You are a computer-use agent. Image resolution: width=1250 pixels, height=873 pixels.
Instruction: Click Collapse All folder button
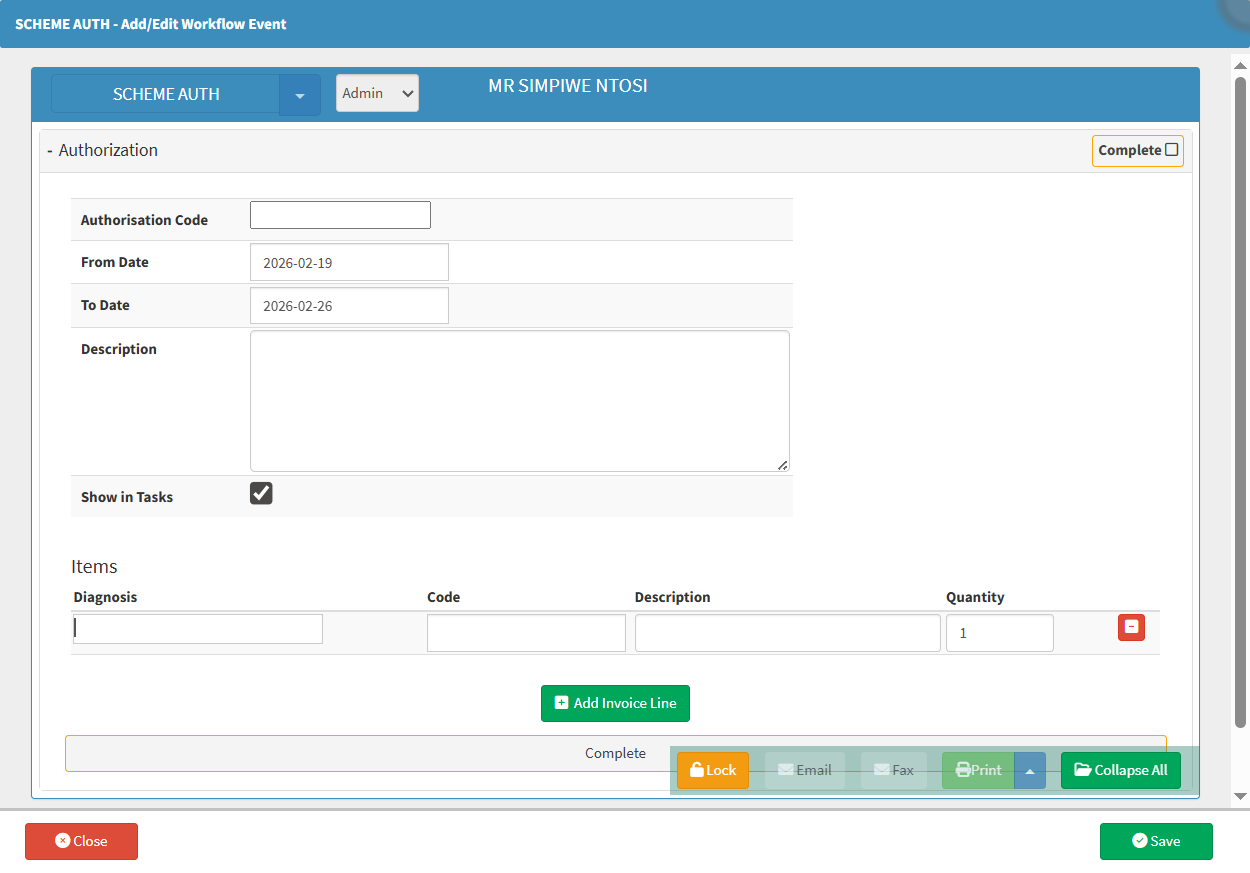(x=1120, y=770)
